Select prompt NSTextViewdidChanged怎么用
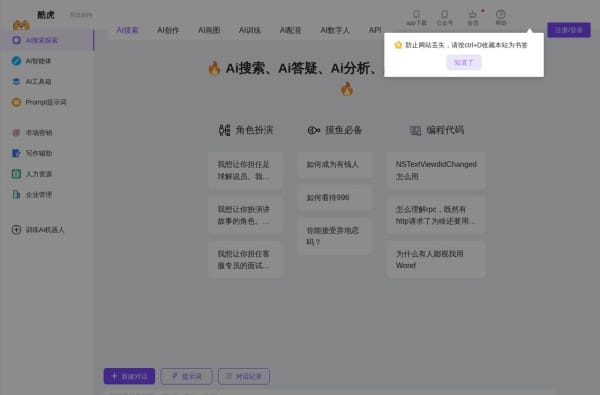Image resolution: width=600 pixels, height=395 pixels. (x=436, y=170)
